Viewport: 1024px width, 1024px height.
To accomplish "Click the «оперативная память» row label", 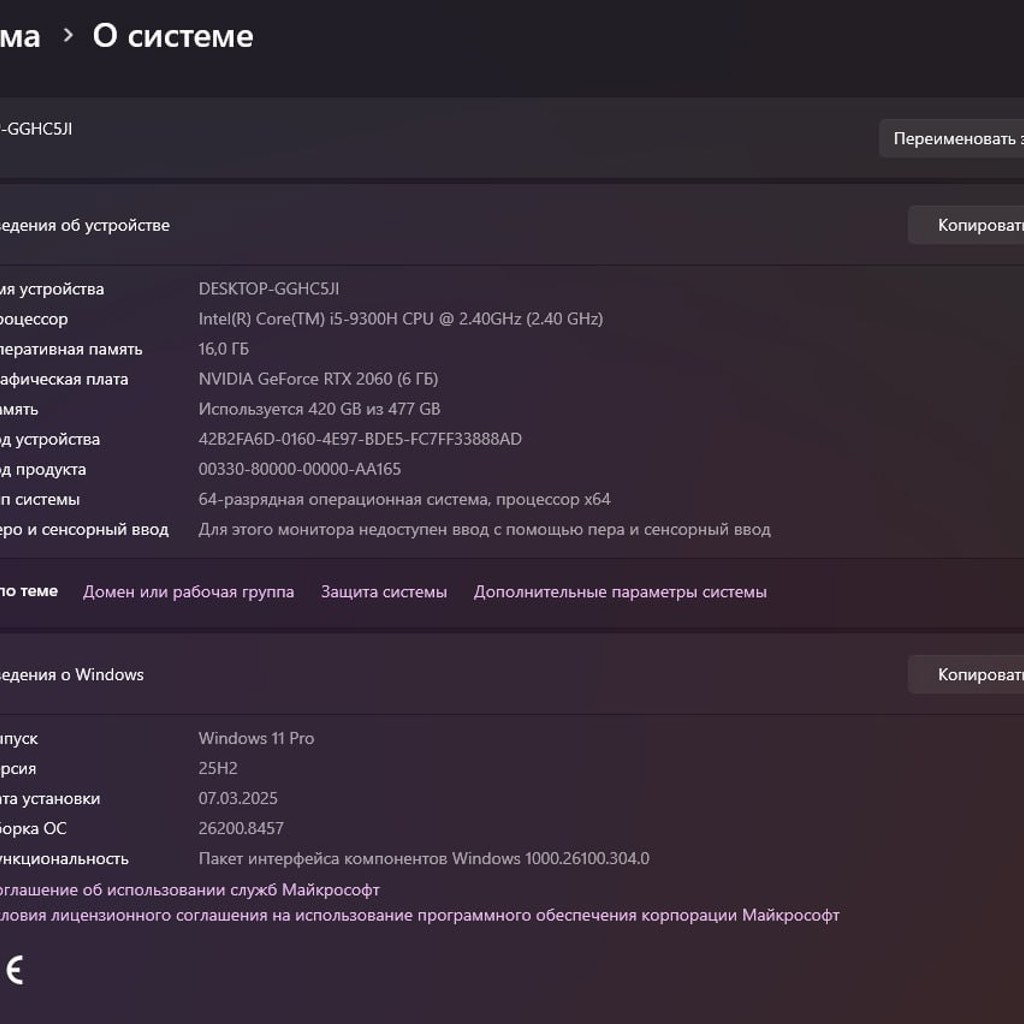I will coord(71,349).
